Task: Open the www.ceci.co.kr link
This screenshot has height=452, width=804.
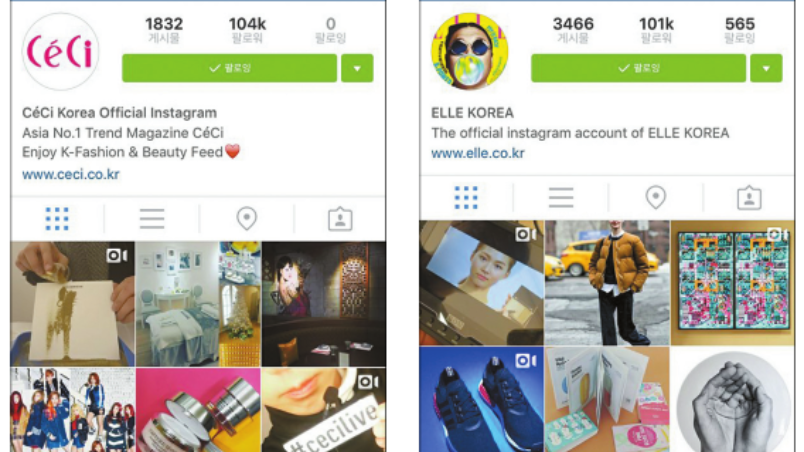Action: coord(71,174)
